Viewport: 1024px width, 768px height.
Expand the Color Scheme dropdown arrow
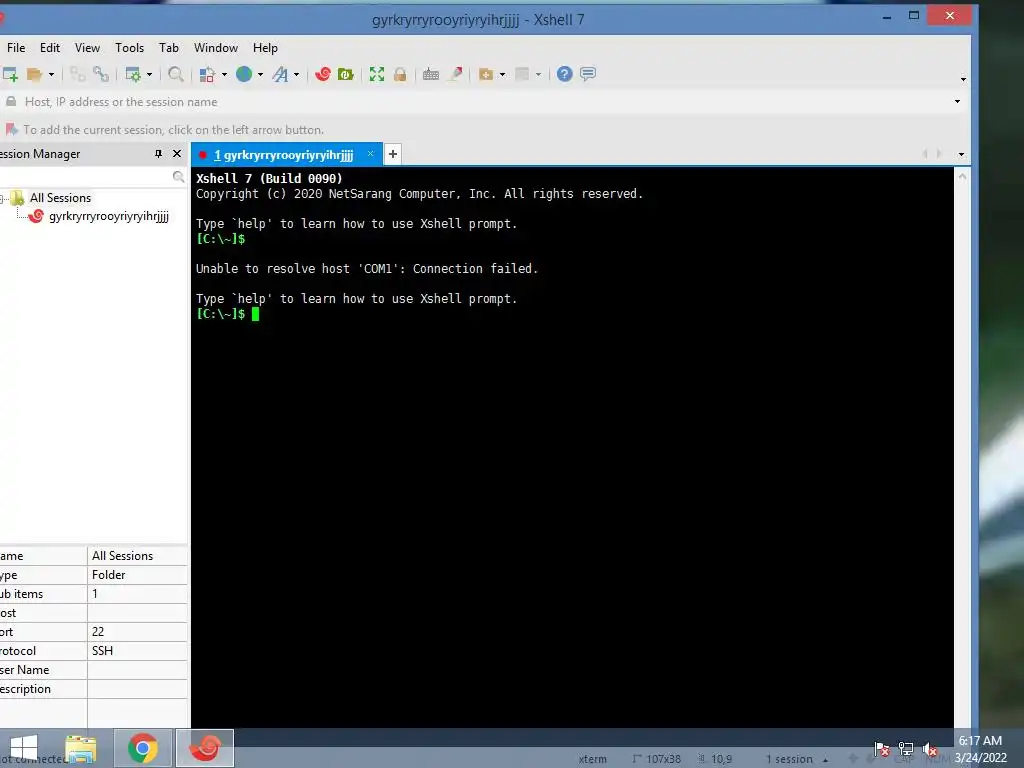click(225, 74)
